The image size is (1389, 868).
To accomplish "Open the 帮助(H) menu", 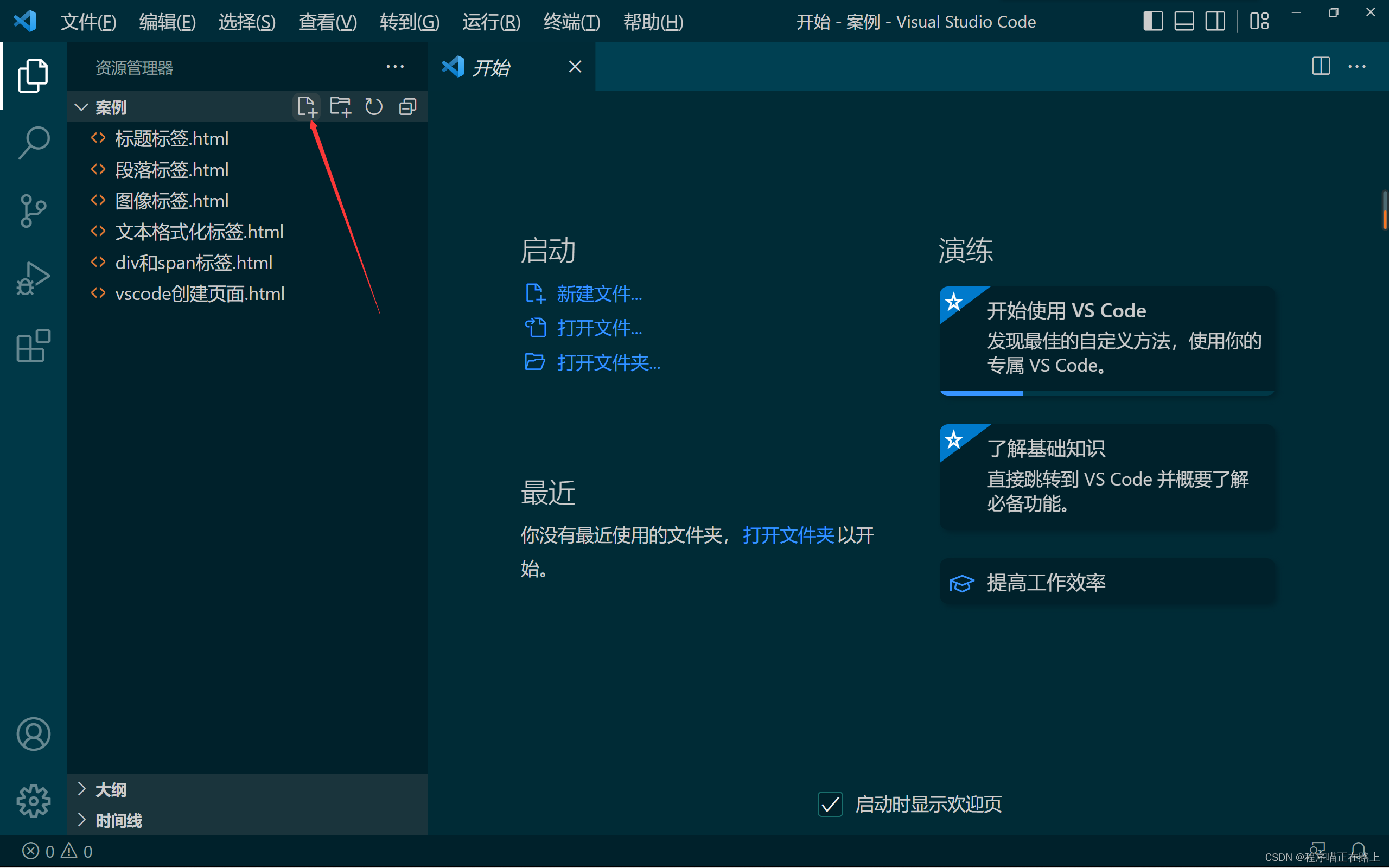I will coord(653,22).
